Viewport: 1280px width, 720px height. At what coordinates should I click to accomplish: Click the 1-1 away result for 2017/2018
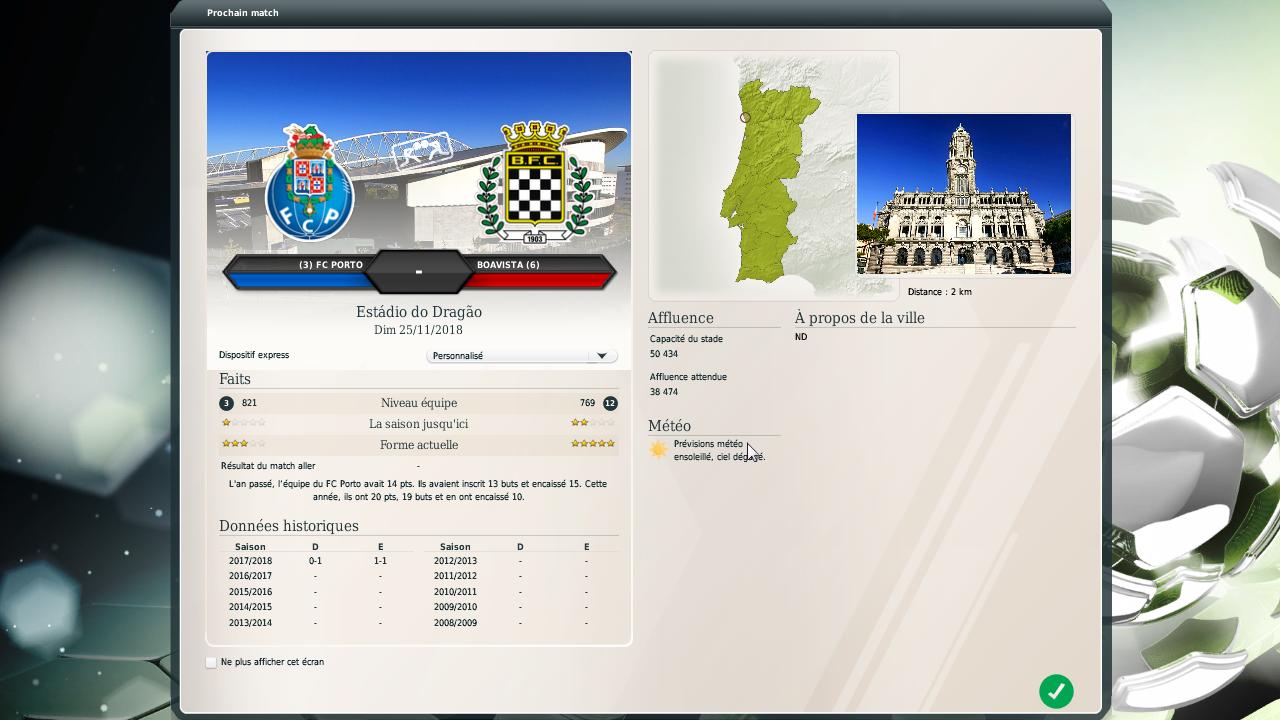380,561
